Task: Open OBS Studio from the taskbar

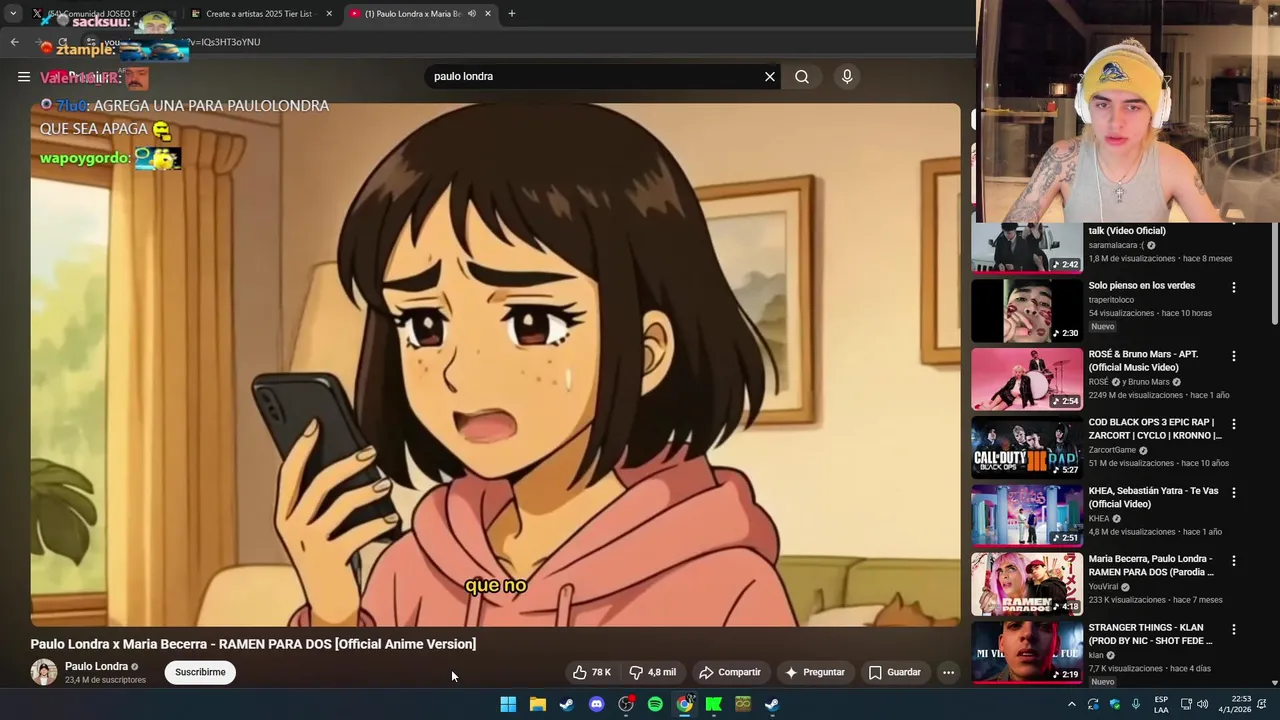Action: 626,704
